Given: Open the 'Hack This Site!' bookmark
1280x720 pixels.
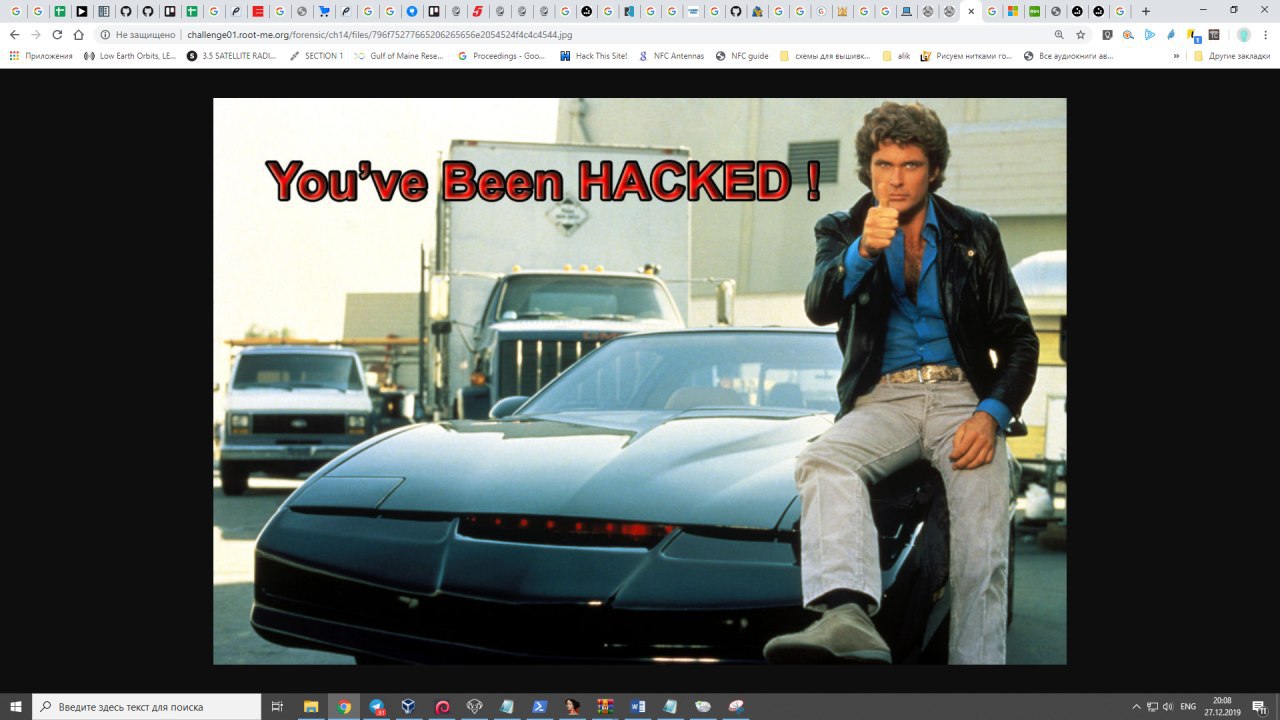Looking at the screenshot, I should pos(594,56).
